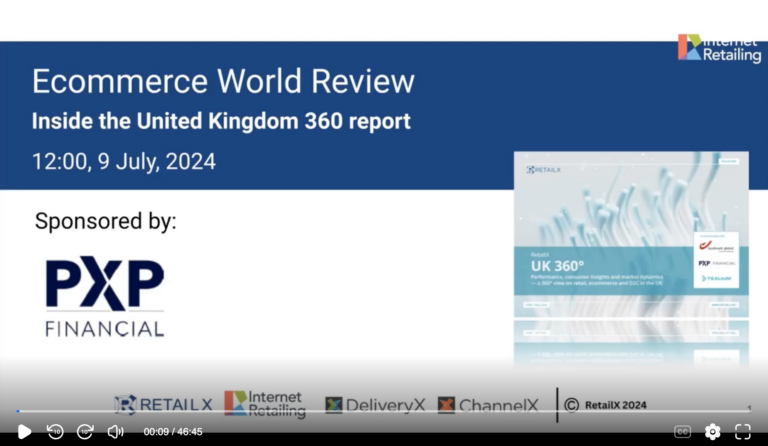
Task: Click the DeliveryX footer logo
Action: pos(375,405)
